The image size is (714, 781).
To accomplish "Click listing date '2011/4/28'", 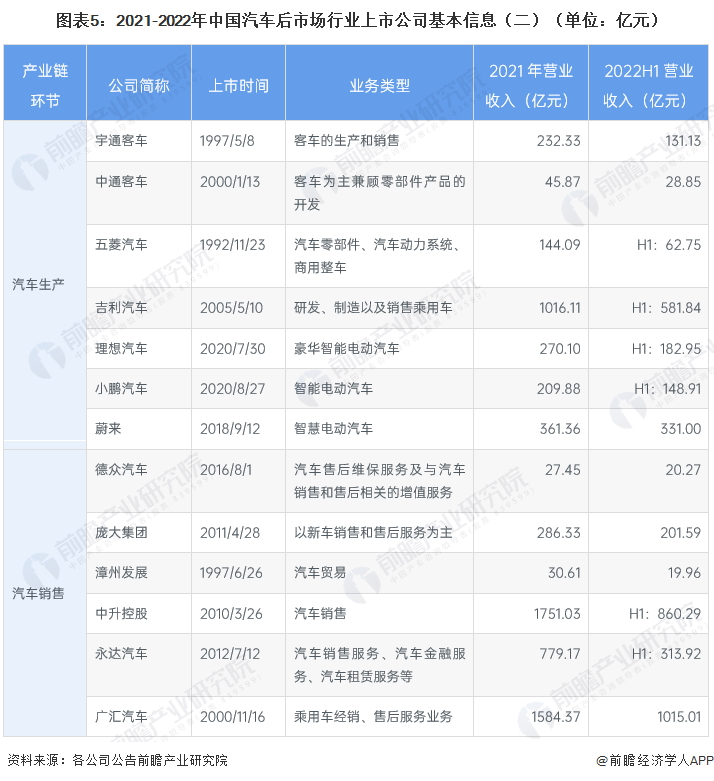I will (230, 532).
